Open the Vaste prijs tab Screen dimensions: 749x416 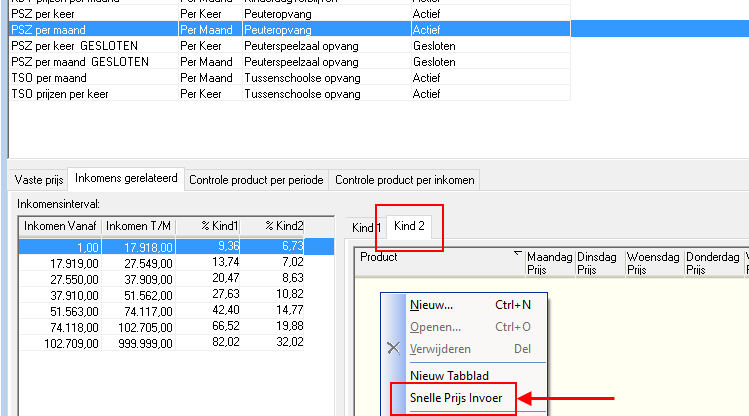[39, 180]
